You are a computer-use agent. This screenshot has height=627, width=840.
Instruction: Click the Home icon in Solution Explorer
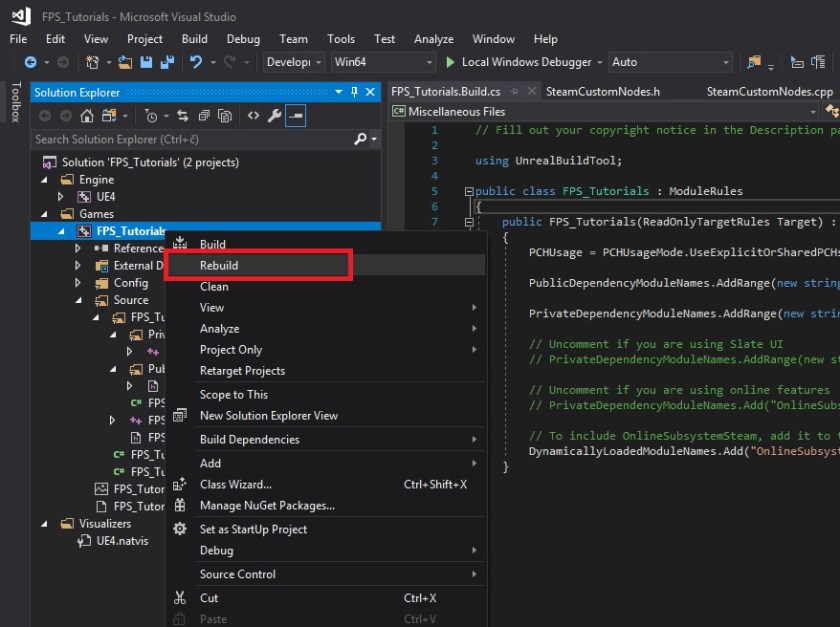[x=88, y=113]
